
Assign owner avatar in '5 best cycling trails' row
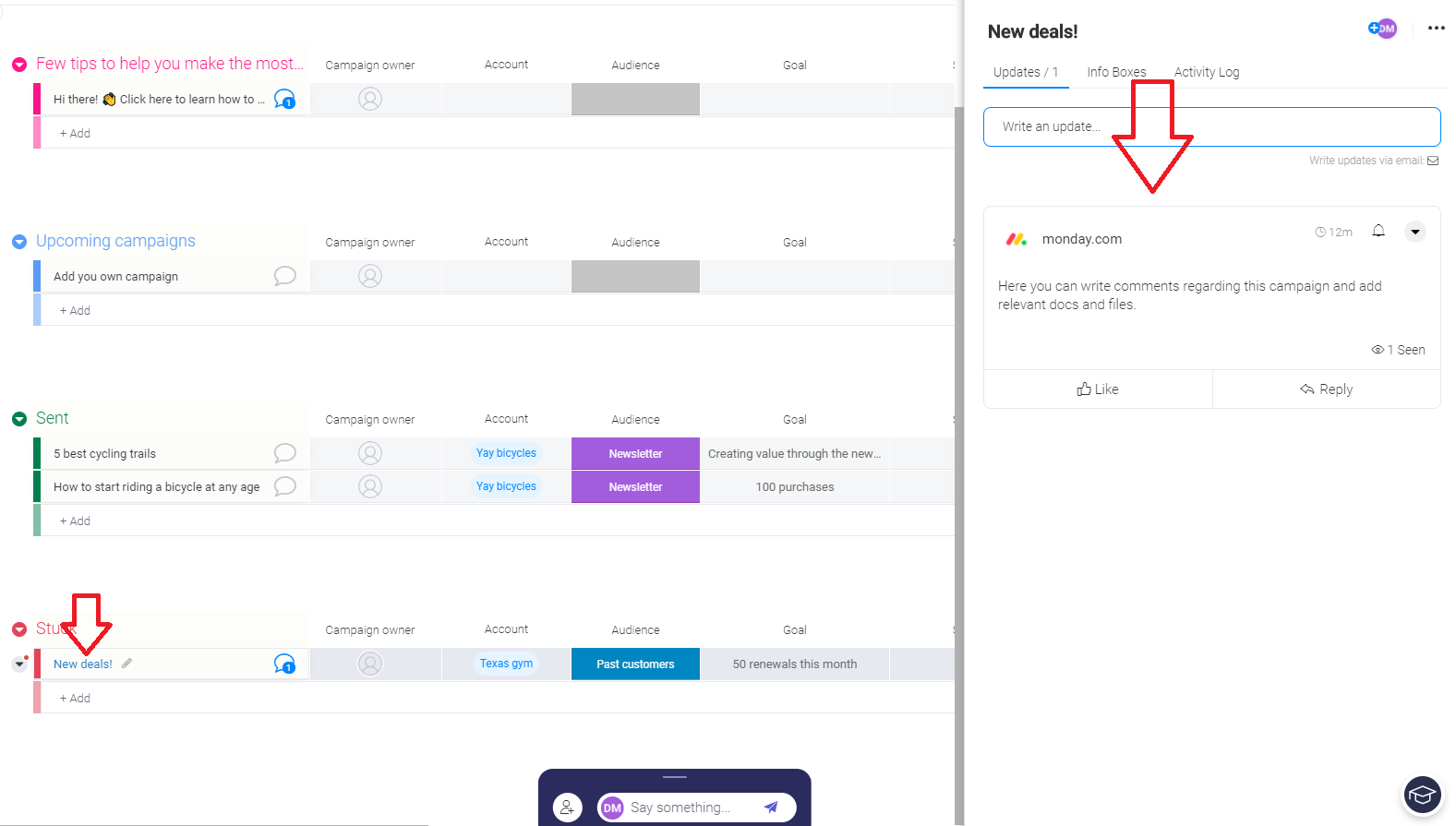(x=370, y=453)
